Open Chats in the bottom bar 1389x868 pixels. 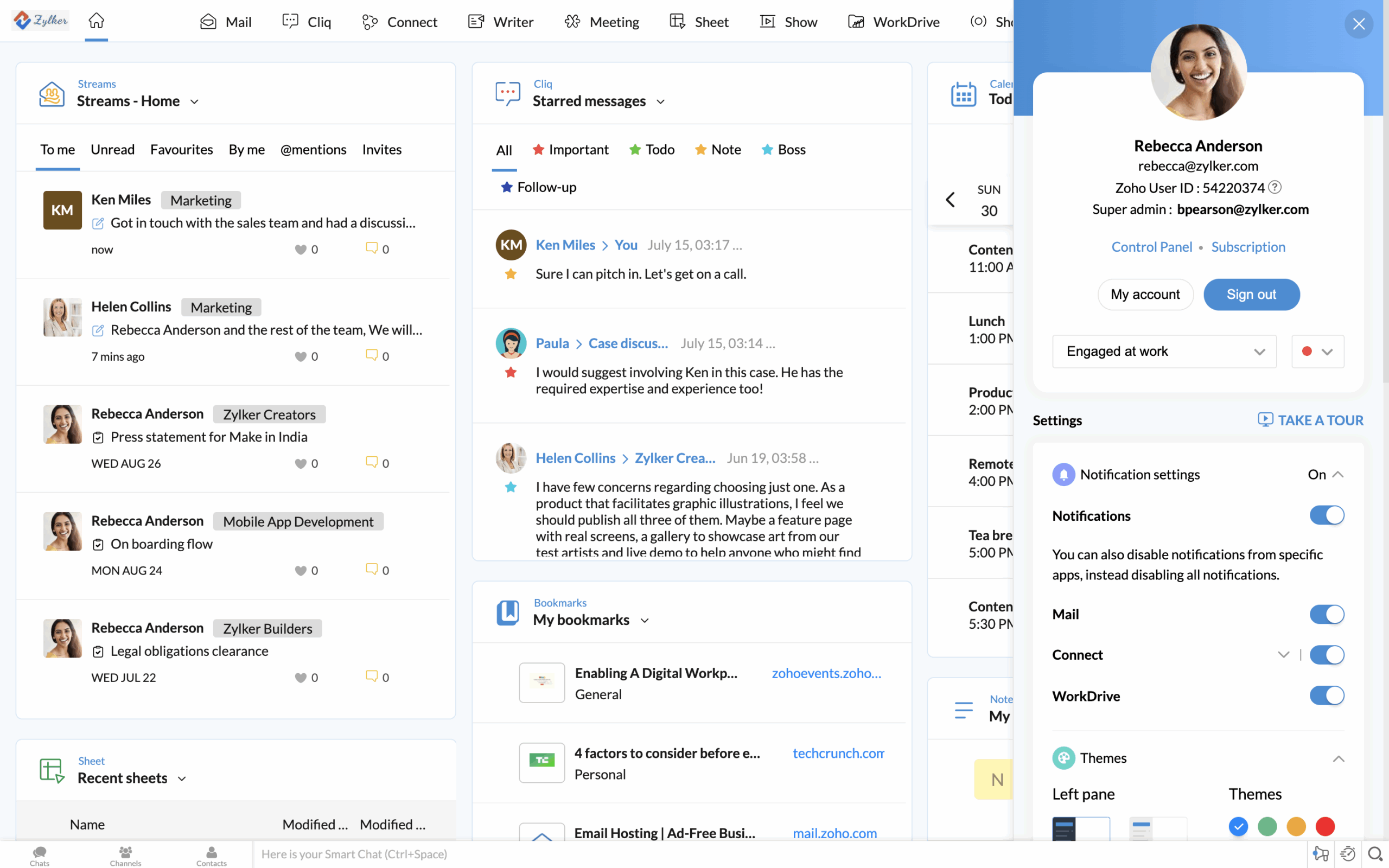(40, 856)
